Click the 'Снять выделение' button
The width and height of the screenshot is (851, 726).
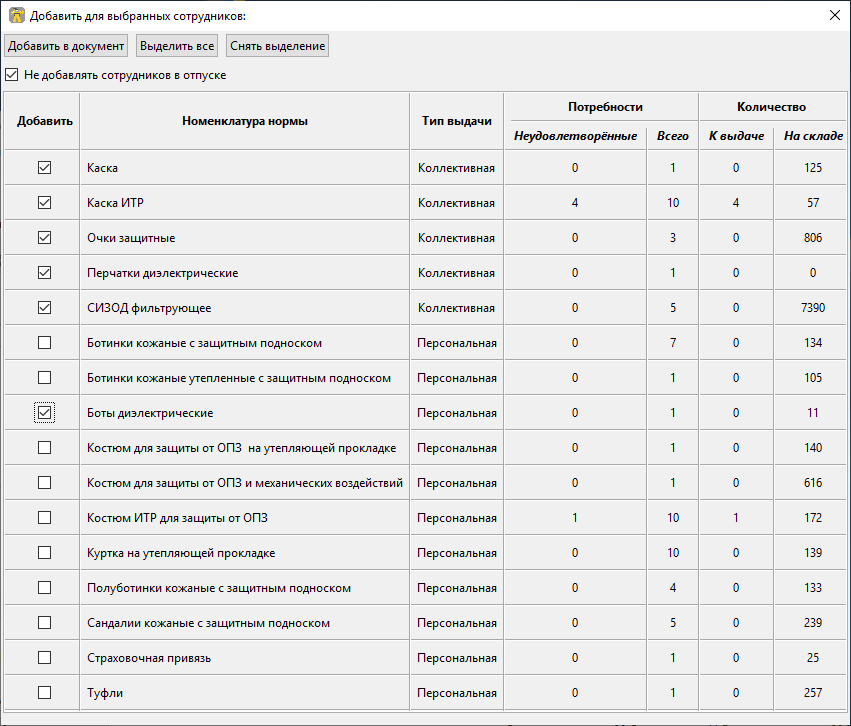click(277, 46)
